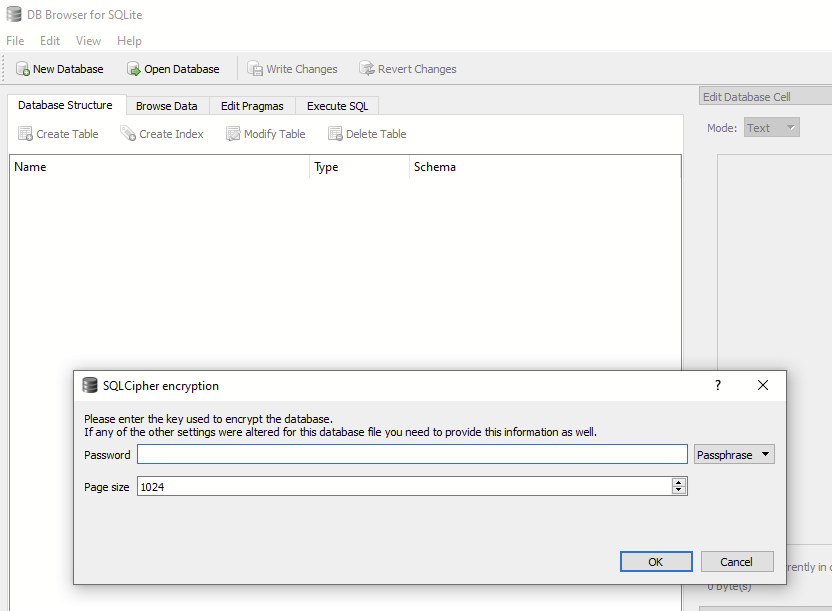The width and height of the screenshot is (832, 611).
Task: Decrease page size with down arrow
Action: (679, 490)
